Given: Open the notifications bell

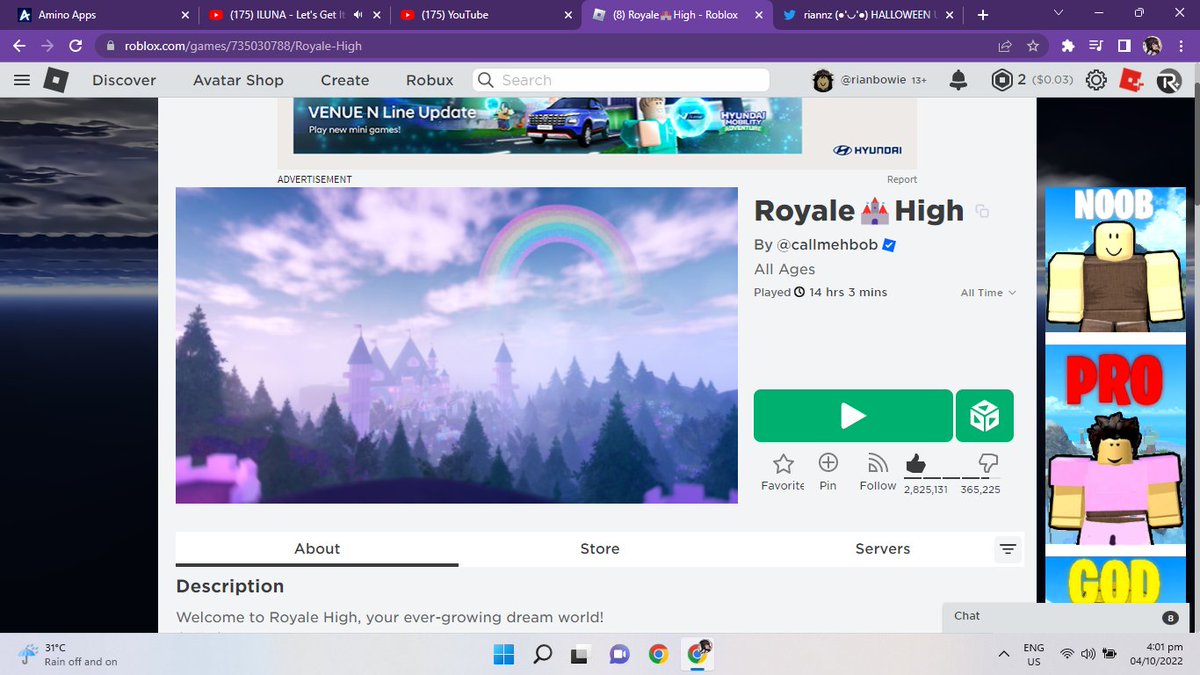Looking at the screenshot, I should coord(958,80).
